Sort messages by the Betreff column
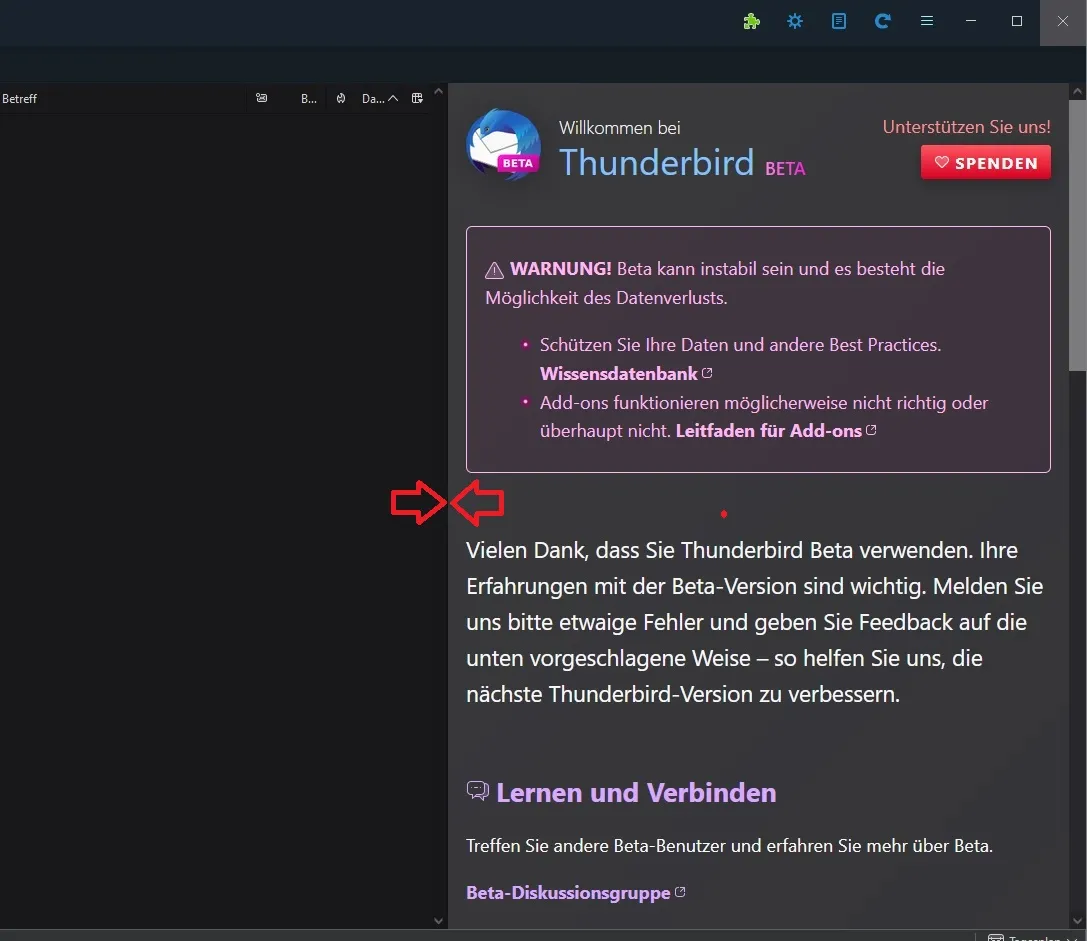1087x941 pixels. coord(19,98)
